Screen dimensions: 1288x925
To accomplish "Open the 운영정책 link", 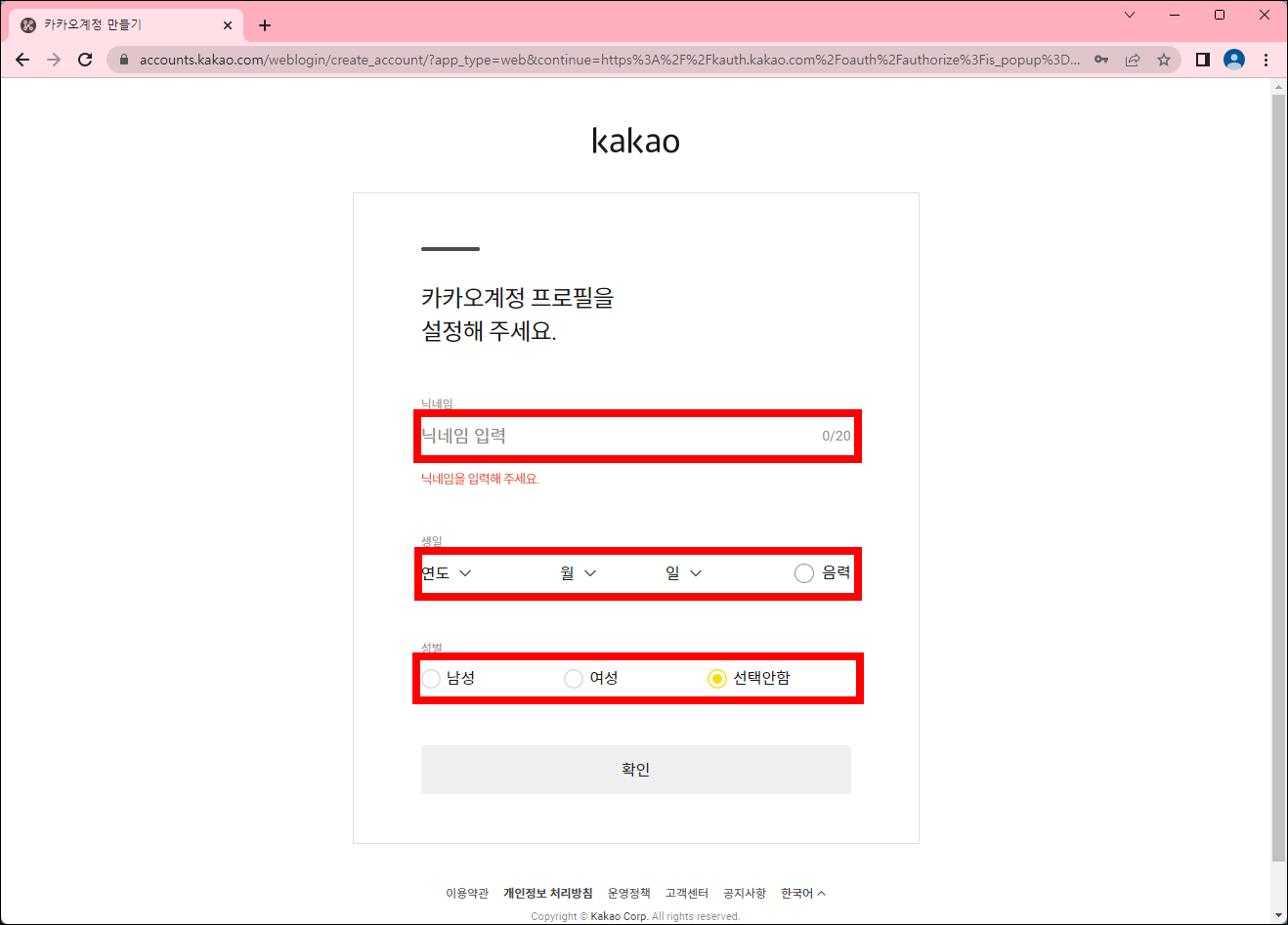I will [x=628, y=893].
